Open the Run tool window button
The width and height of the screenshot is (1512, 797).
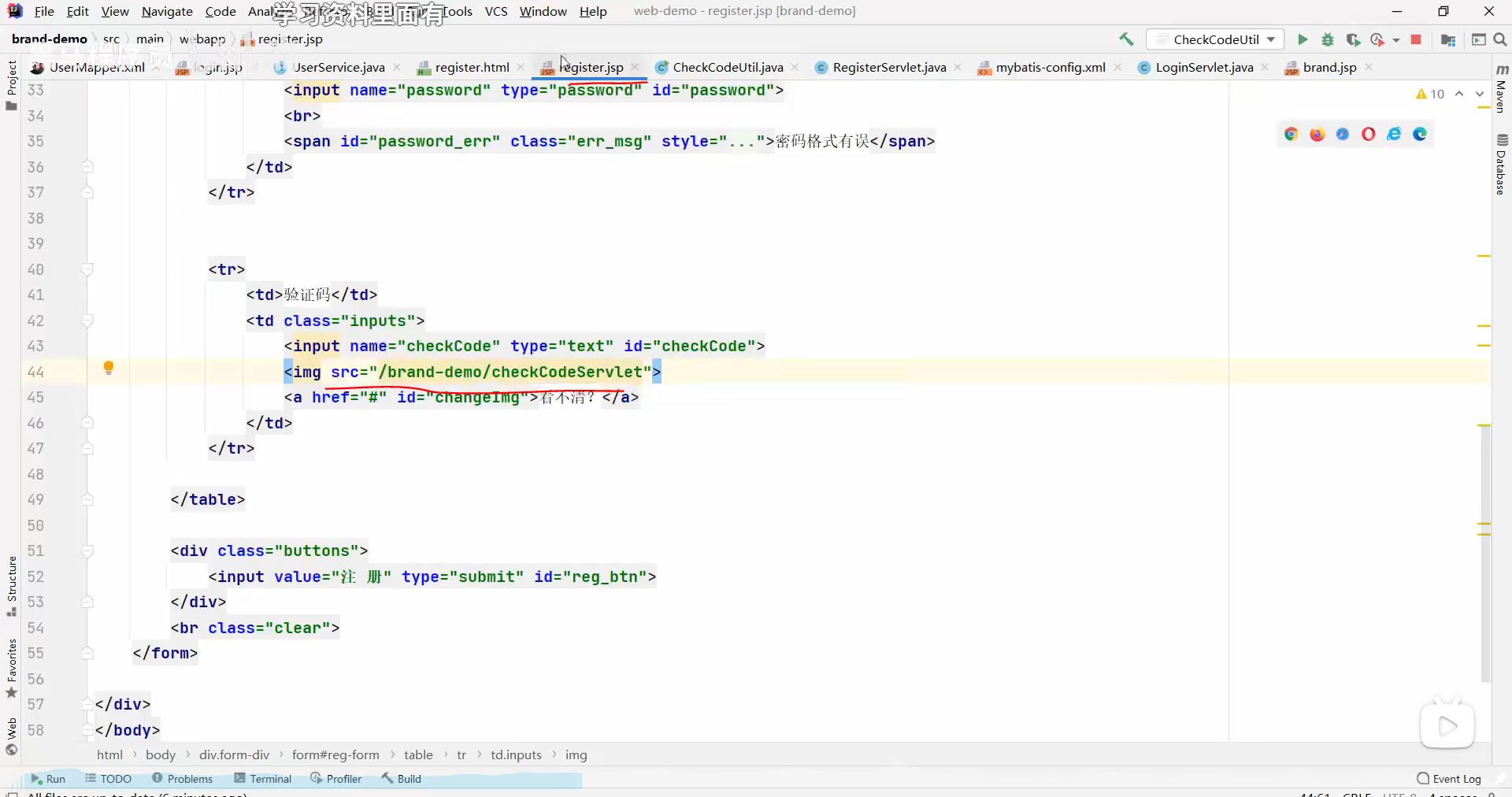pyautogui.click(x=48, y=779)
